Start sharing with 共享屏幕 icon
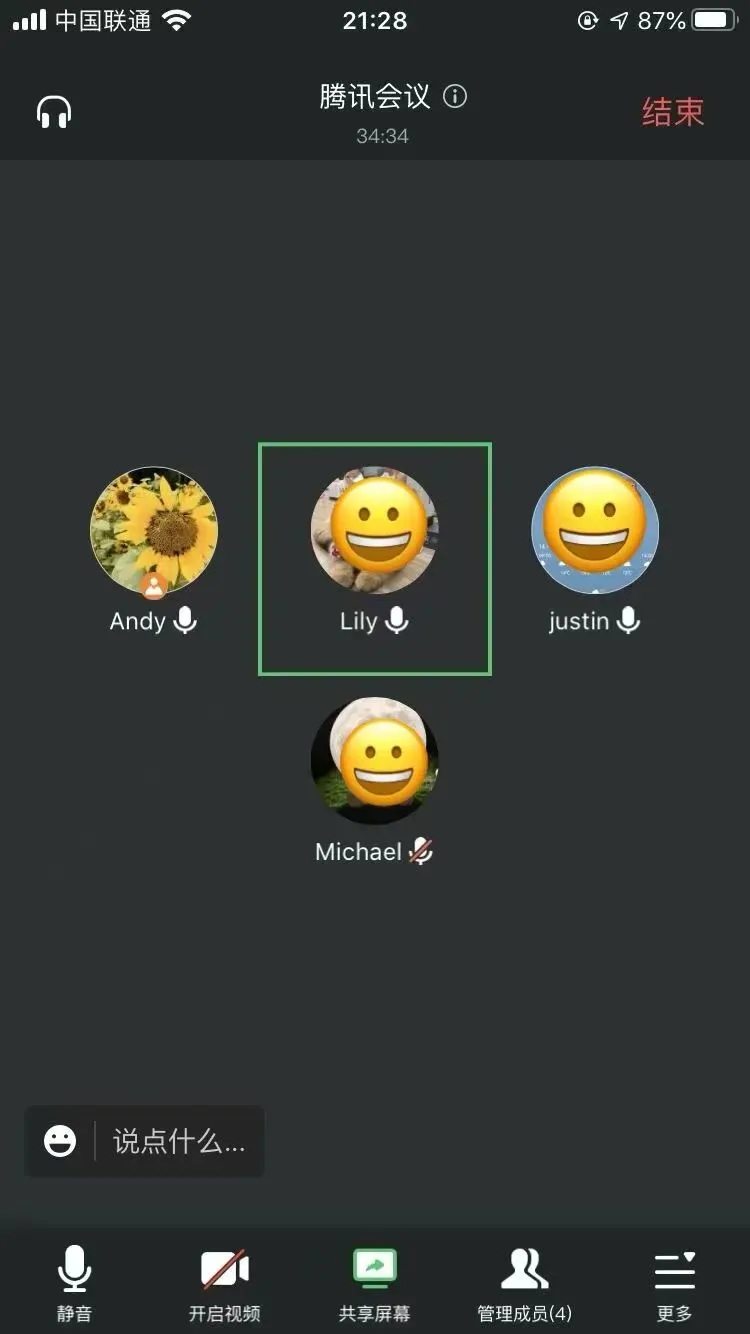The image size is (750, 1334). coord(374,1284)
